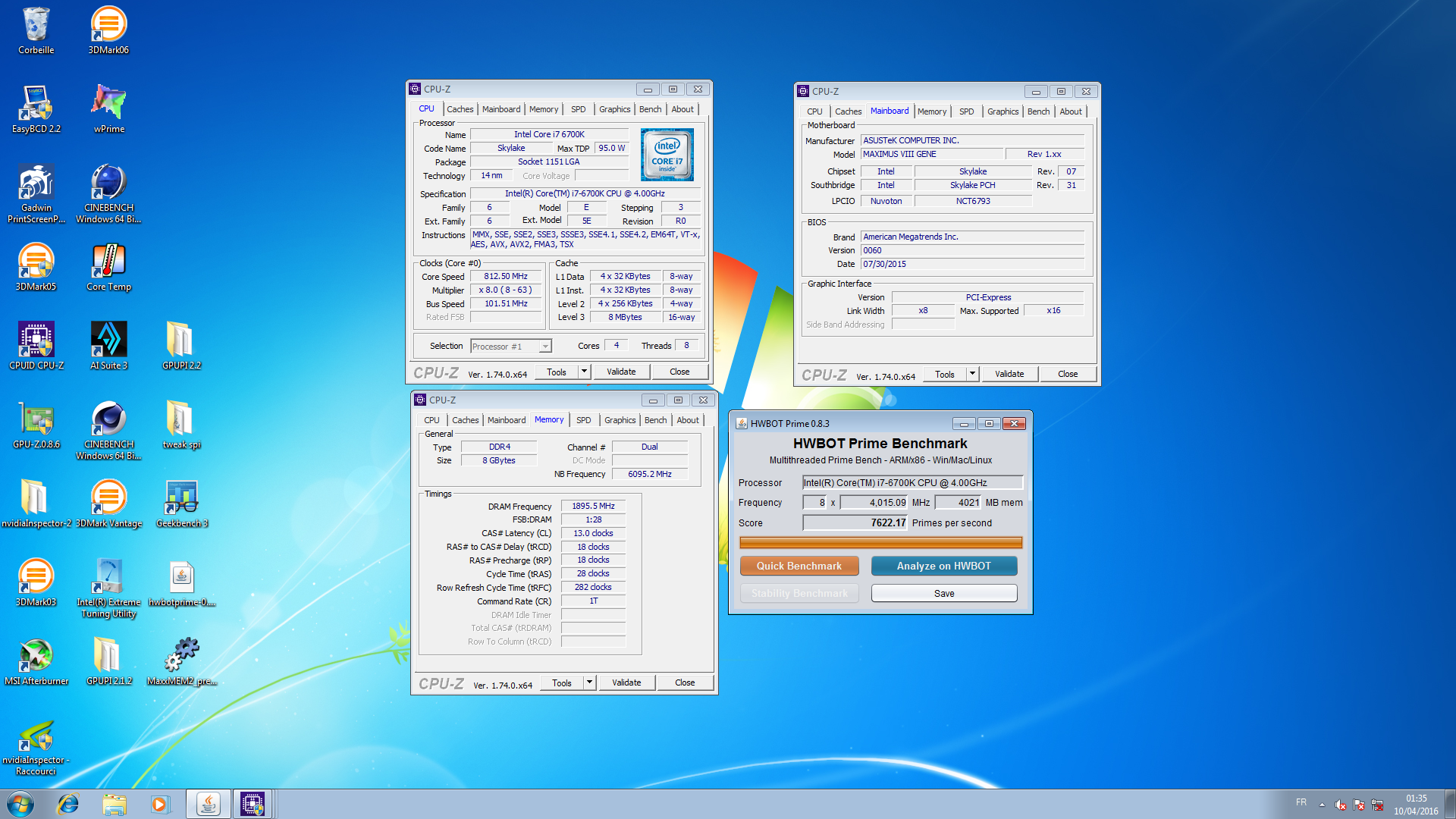The height and width of the screenshot is (819, 1456).
Task: Close the Memory CPU-Z via Close button
Action: (685, 682)
